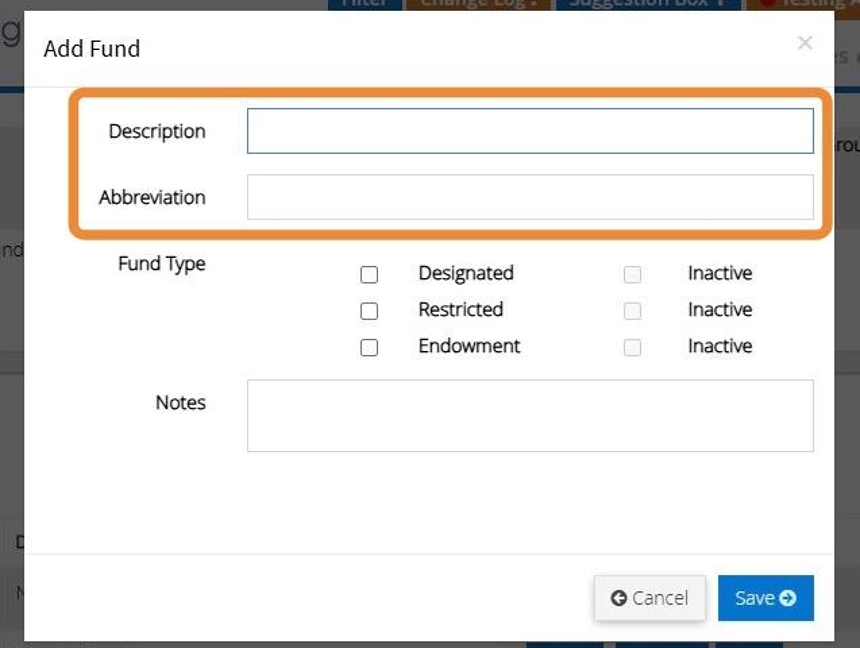The width and height of the screenshot is (860, 648).
Task: Click the right-arrow icon on the Save button
Action: (x=788, y=598)
